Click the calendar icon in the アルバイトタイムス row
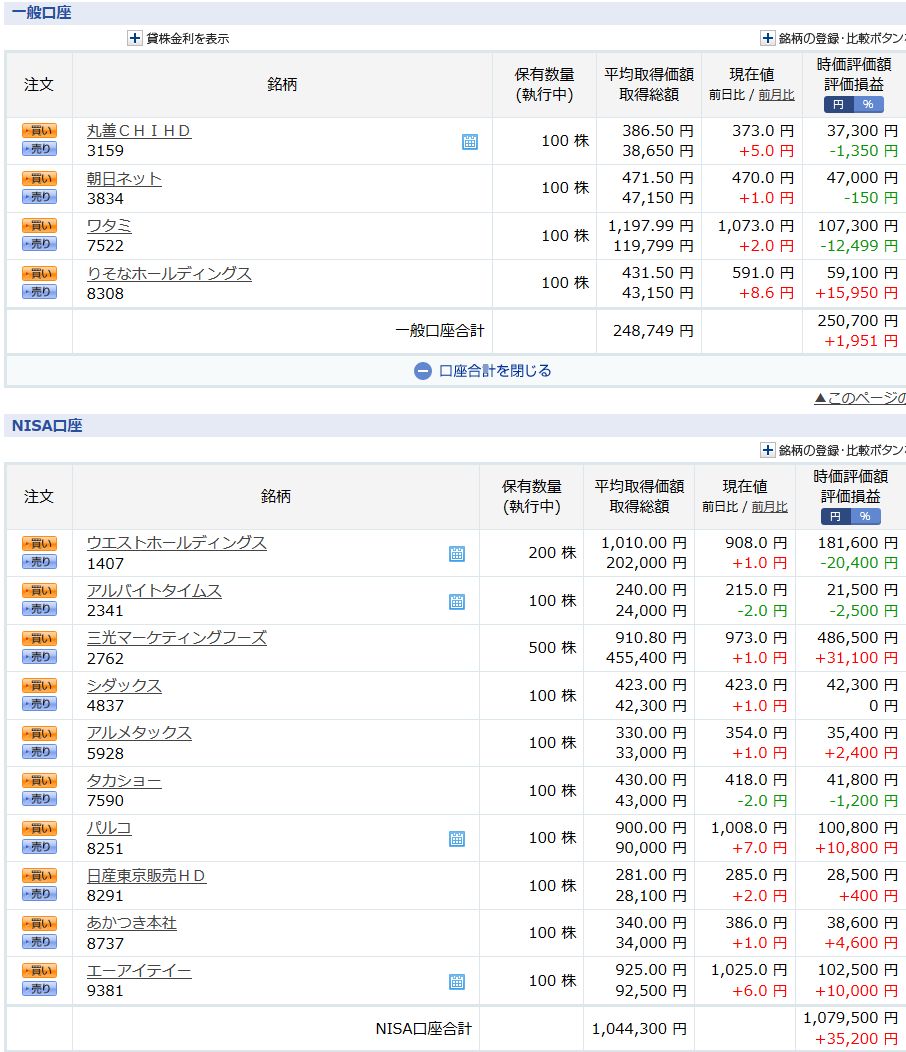Screen dimensions: 906x1052 coord(457,601)
